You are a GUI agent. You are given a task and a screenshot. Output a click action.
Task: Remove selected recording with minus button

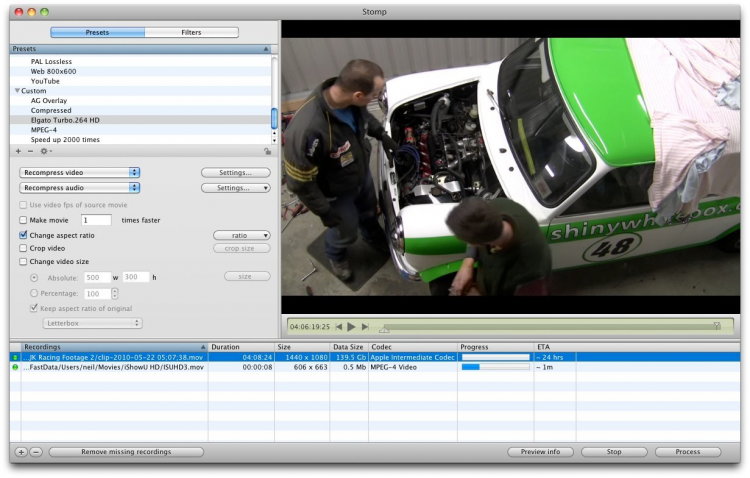35,452
